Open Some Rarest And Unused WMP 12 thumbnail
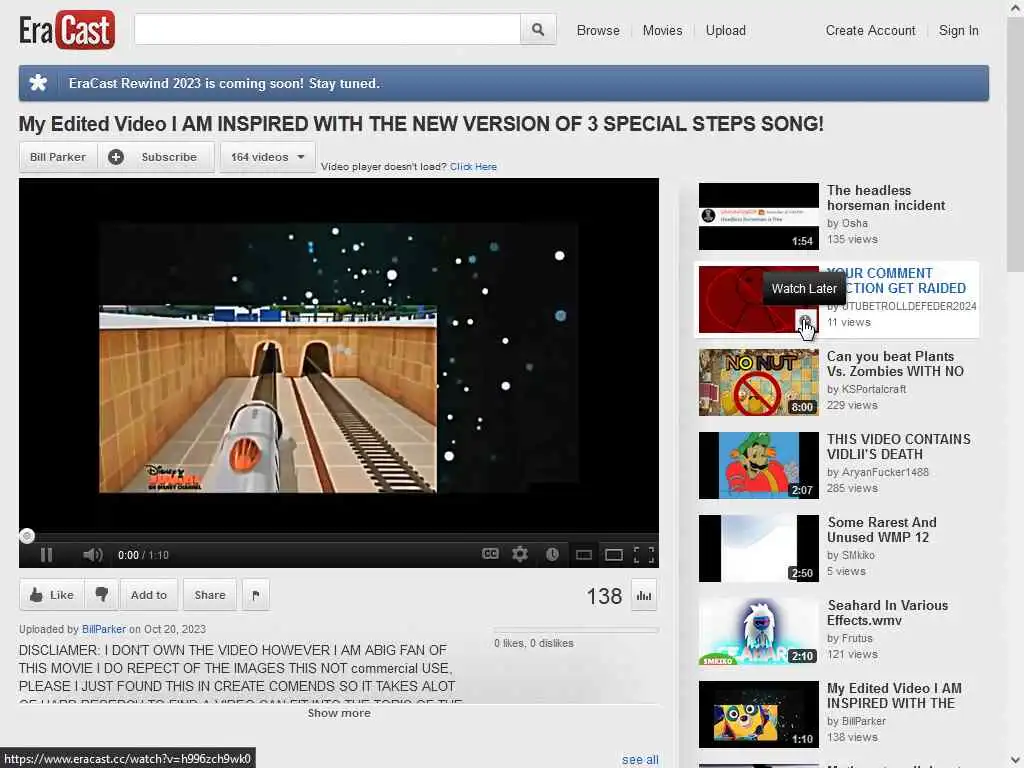Screen dimensions: 1024x768 [758, 548]
